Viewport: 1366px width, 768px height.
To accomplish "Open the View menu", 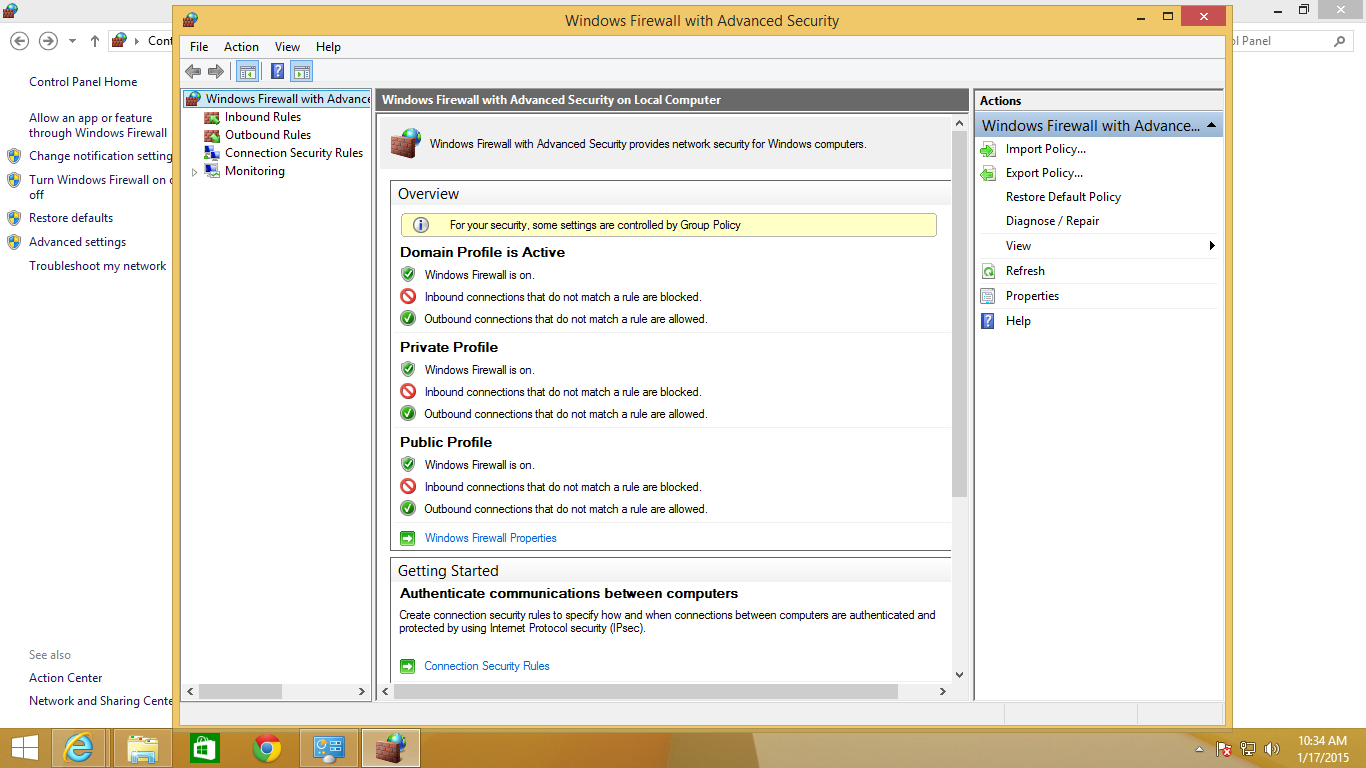I will (287, 47).
